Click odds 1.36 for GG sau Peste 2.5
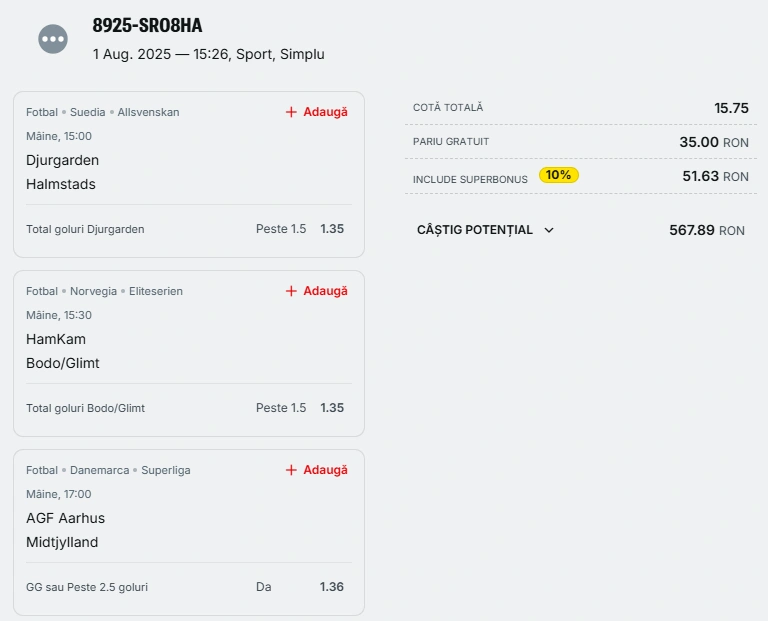 tap(332, 587)
